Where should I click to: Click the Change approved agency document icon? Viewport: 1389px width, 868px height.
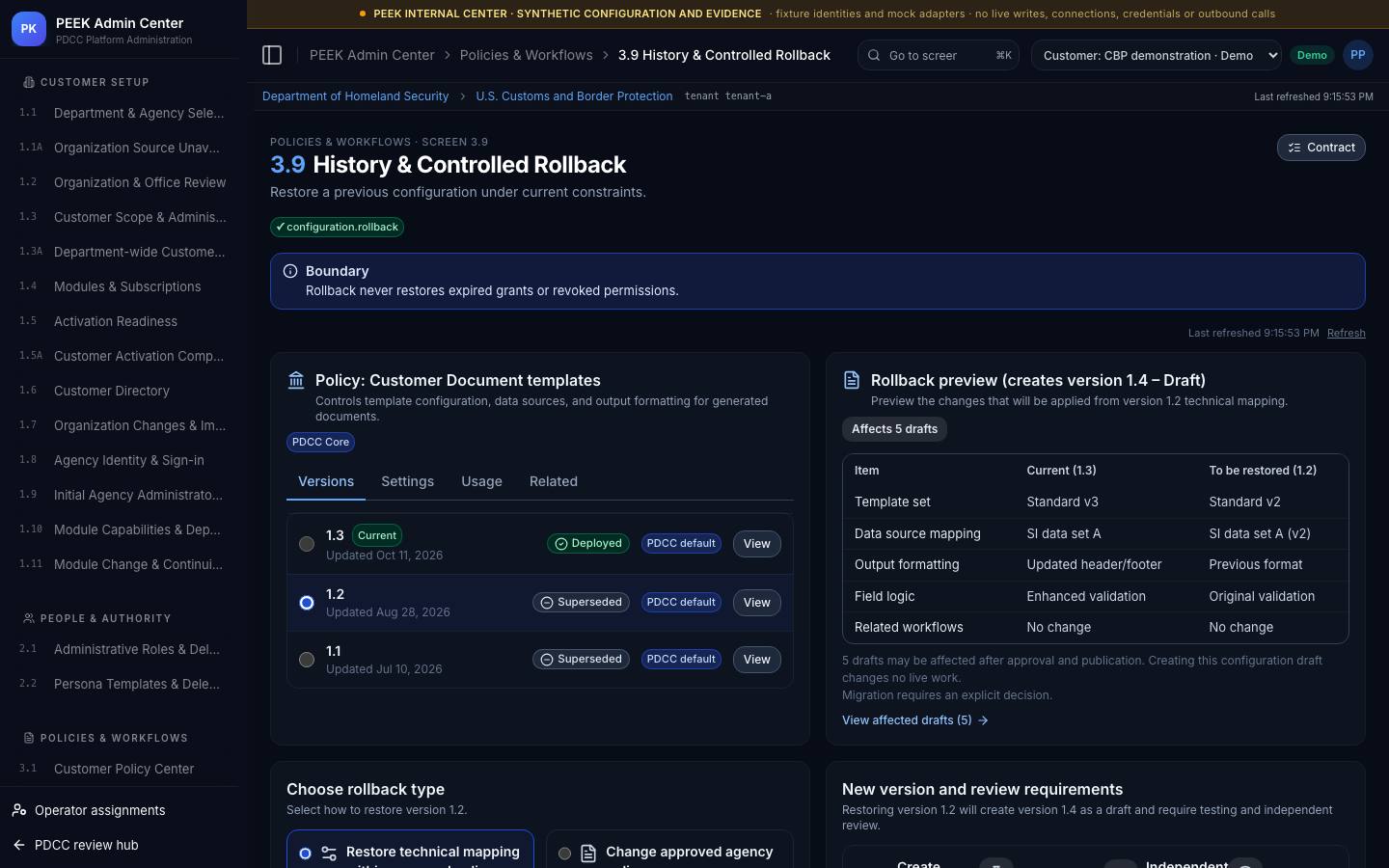588,854
